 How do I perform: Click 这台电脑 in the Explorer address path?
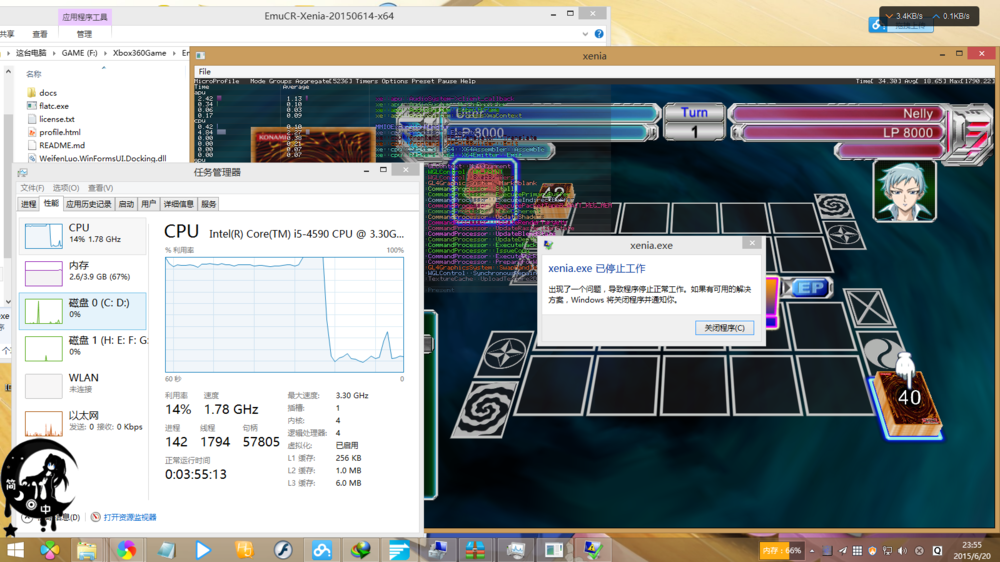coord(31,53)
